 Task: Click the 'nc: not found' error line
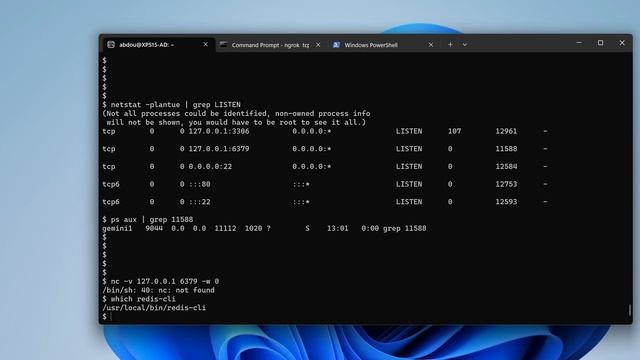(158, 290)
